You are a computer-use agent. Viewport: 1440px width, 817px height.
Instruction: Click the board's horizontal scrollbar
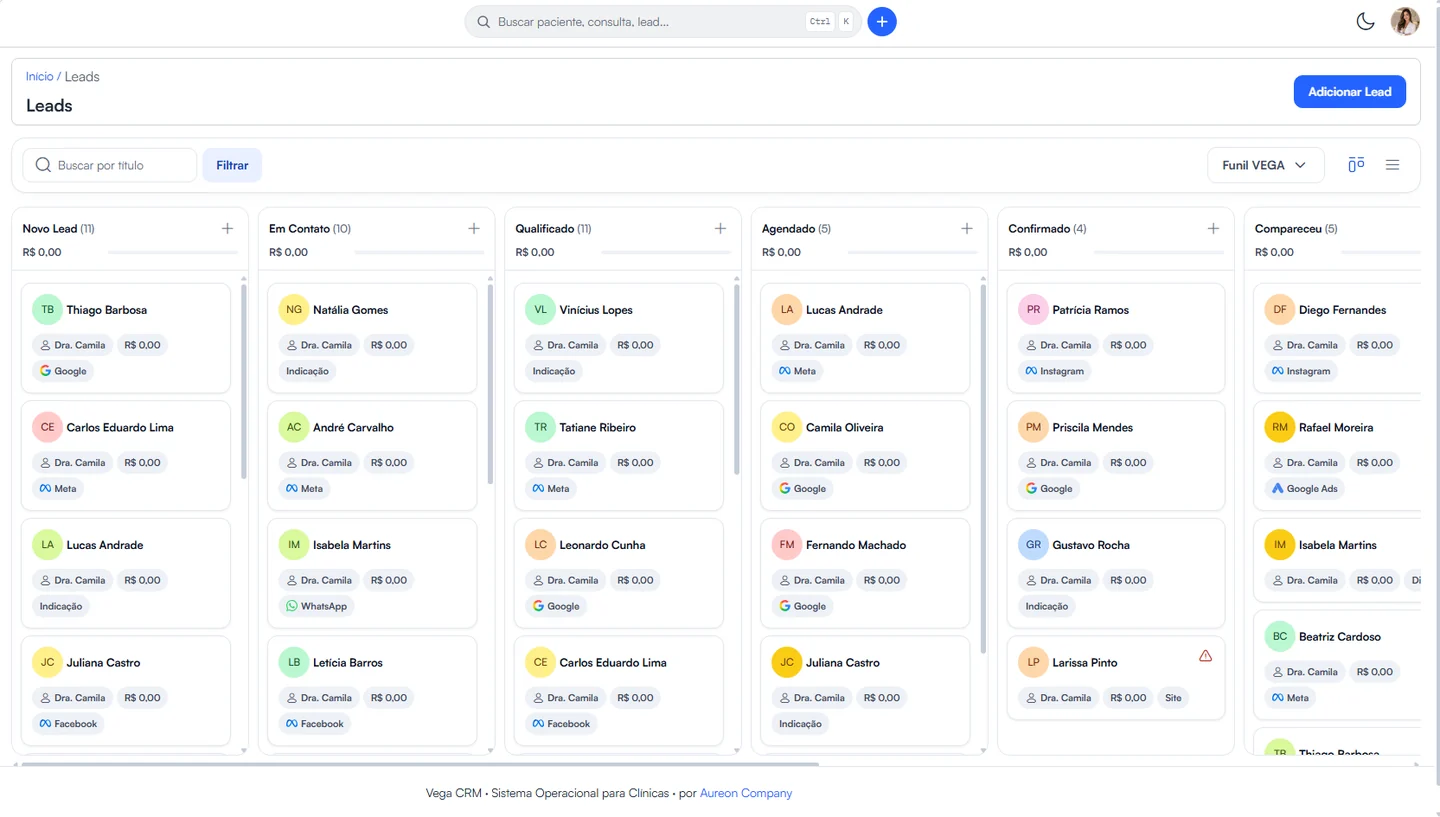tap(420, 765)
